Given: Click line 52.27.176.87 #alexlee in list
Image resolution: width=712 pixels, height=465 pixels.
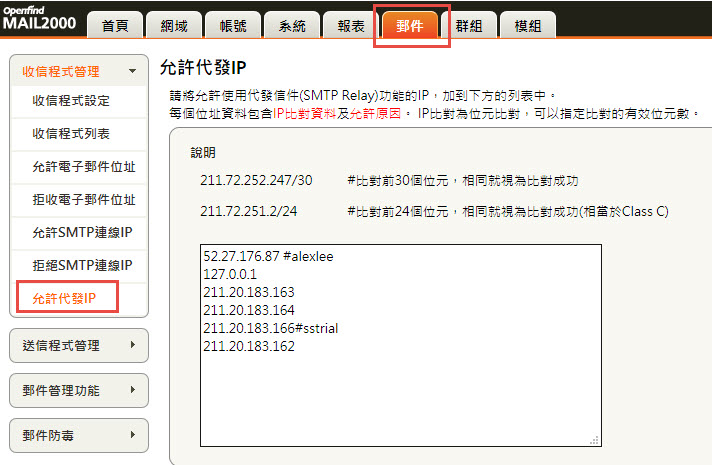Looking at the screenshot, I should [x=268, y=256].
